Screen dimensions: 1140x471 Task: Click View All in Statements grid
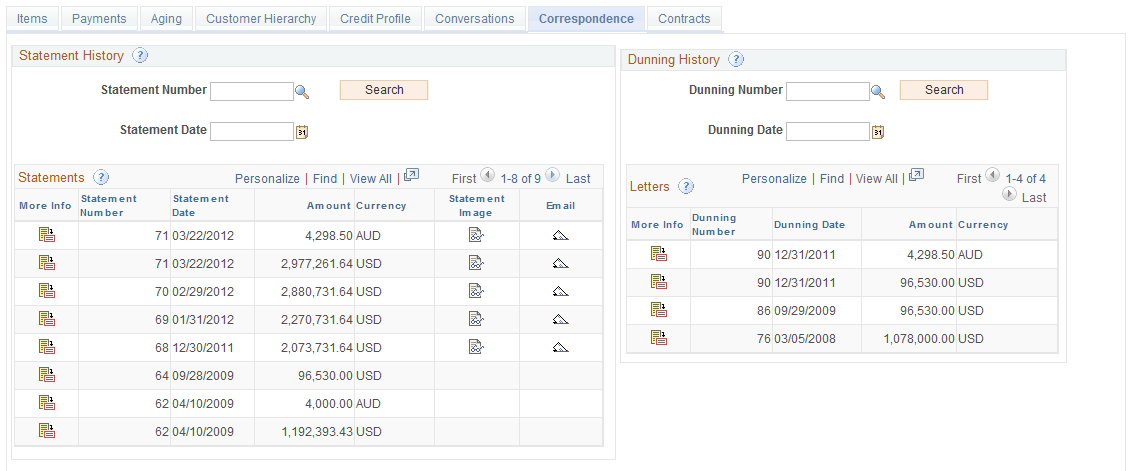pos(371,179)
